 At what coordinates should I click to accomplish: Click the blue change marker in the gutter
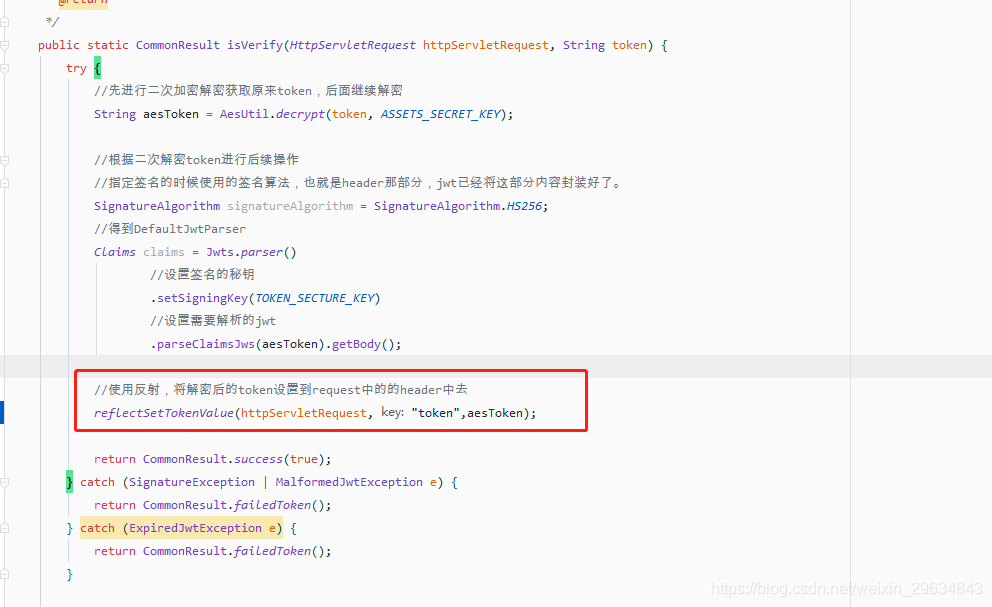pos(2,412)
